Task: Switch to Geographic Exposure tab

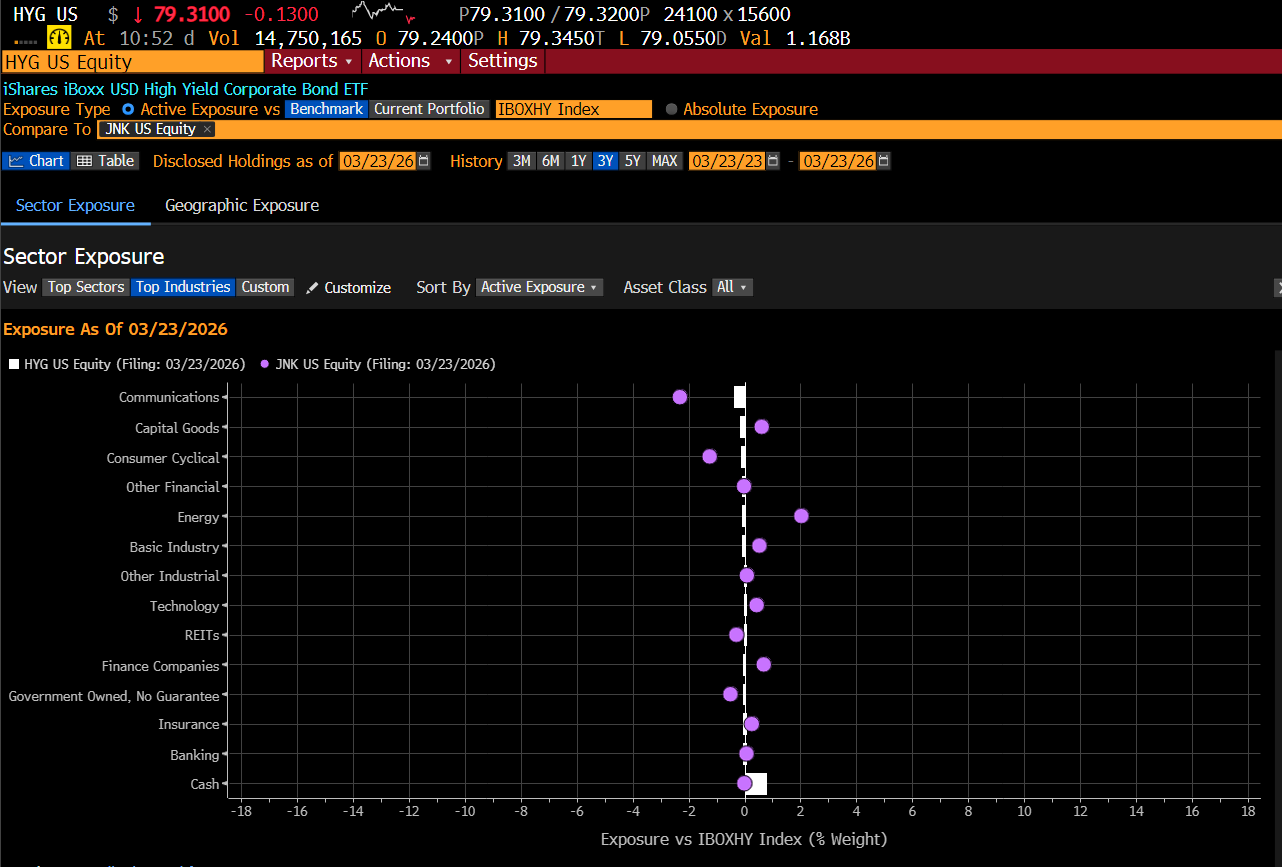Action: 242,205
